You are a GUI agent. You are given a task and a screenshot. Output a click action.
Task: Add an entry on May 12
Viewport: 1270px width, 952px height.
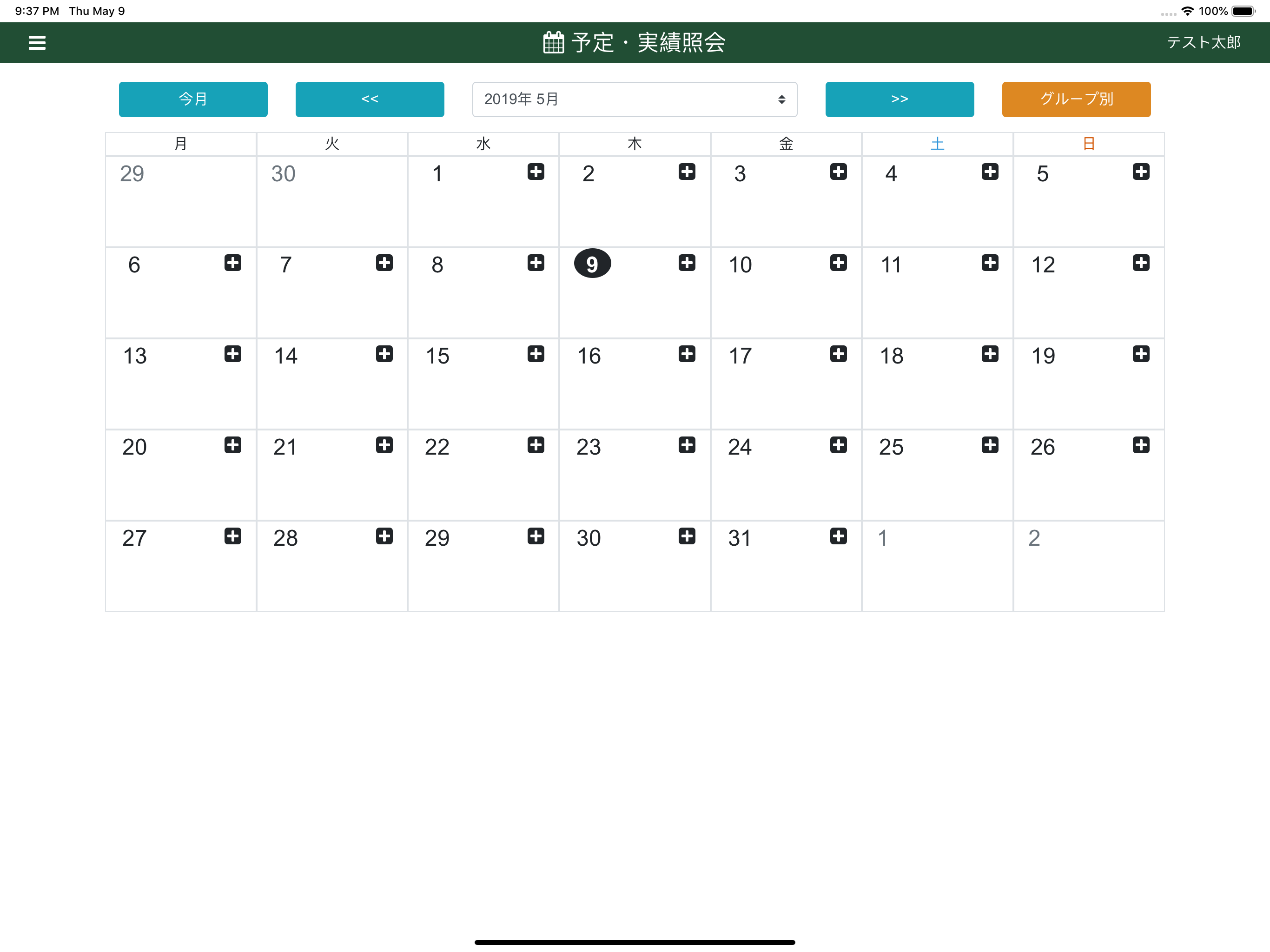(1141, 263)
